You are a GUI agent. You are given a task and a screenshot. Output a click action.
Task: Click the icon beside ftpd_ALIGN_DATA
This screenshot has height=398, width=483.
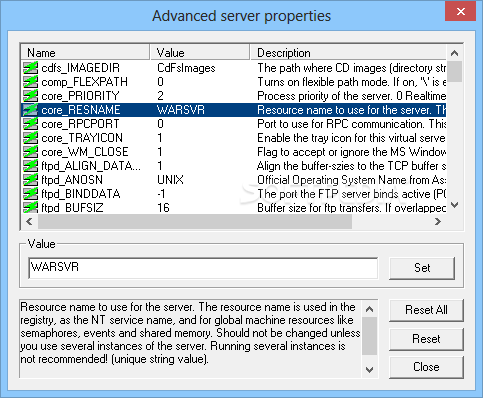click(30, 166)
